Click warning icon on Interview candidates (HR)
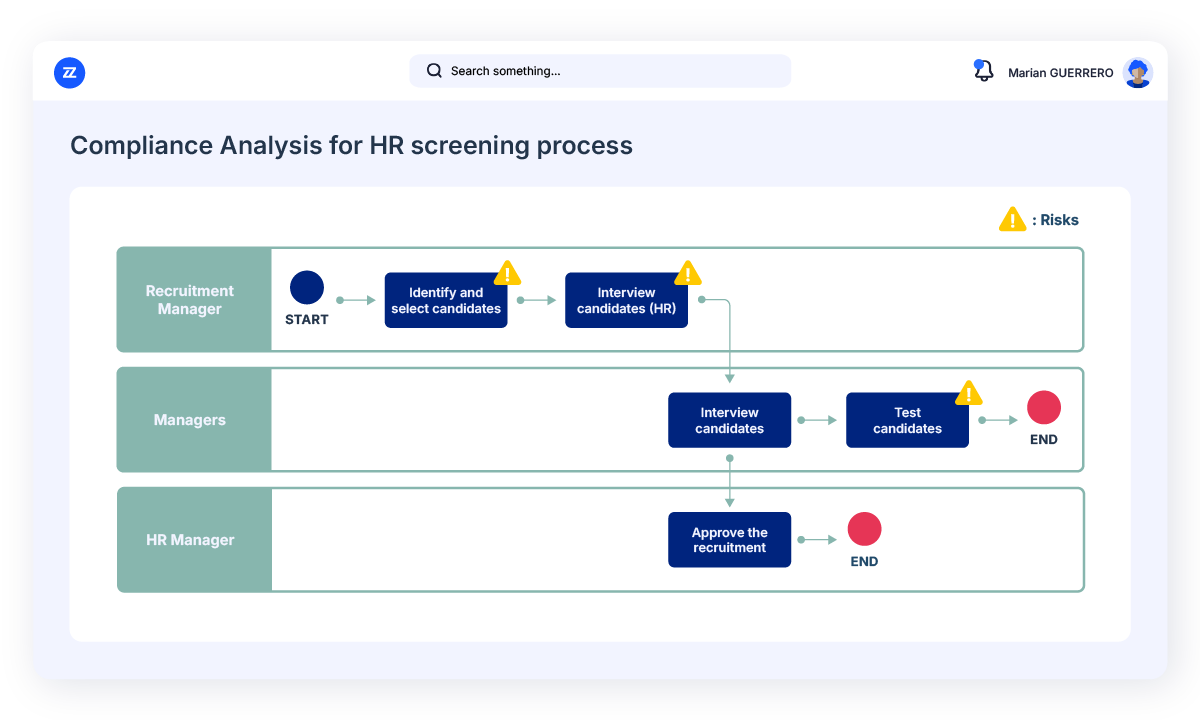The image size is (1200, 720). [x=688, y=273]
